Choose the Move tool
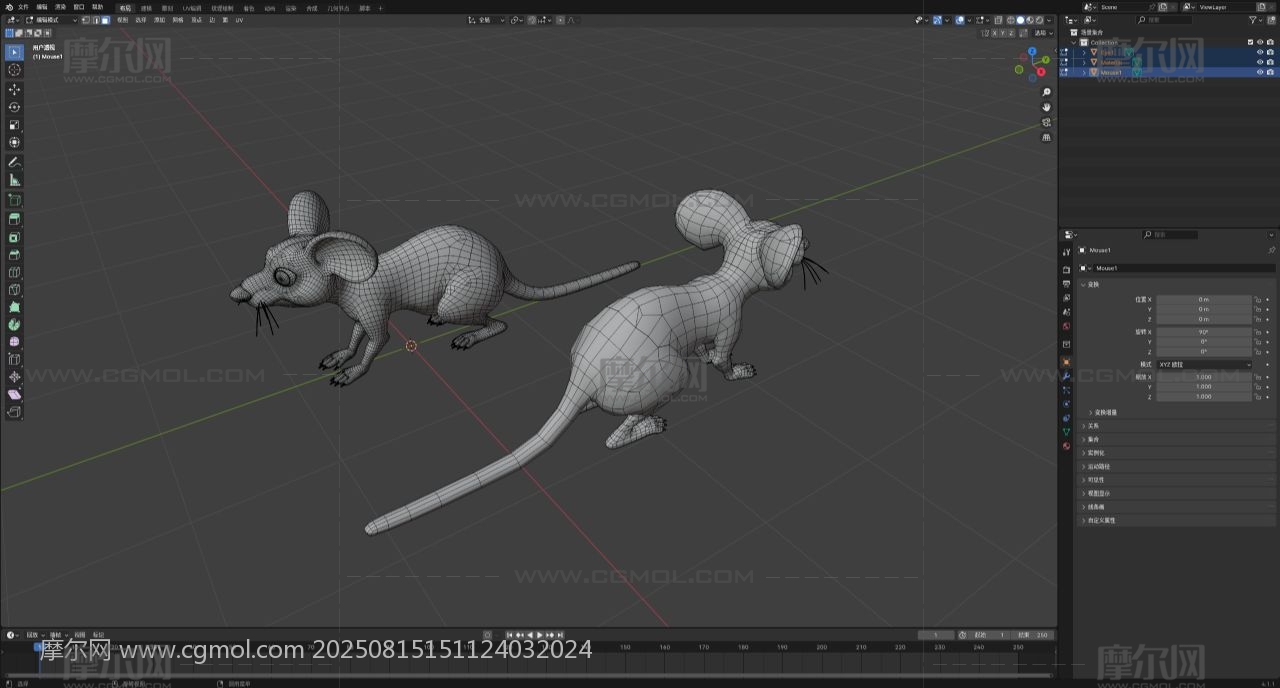1280x688 pixels. pyautogui.click(x=14, y=89)
